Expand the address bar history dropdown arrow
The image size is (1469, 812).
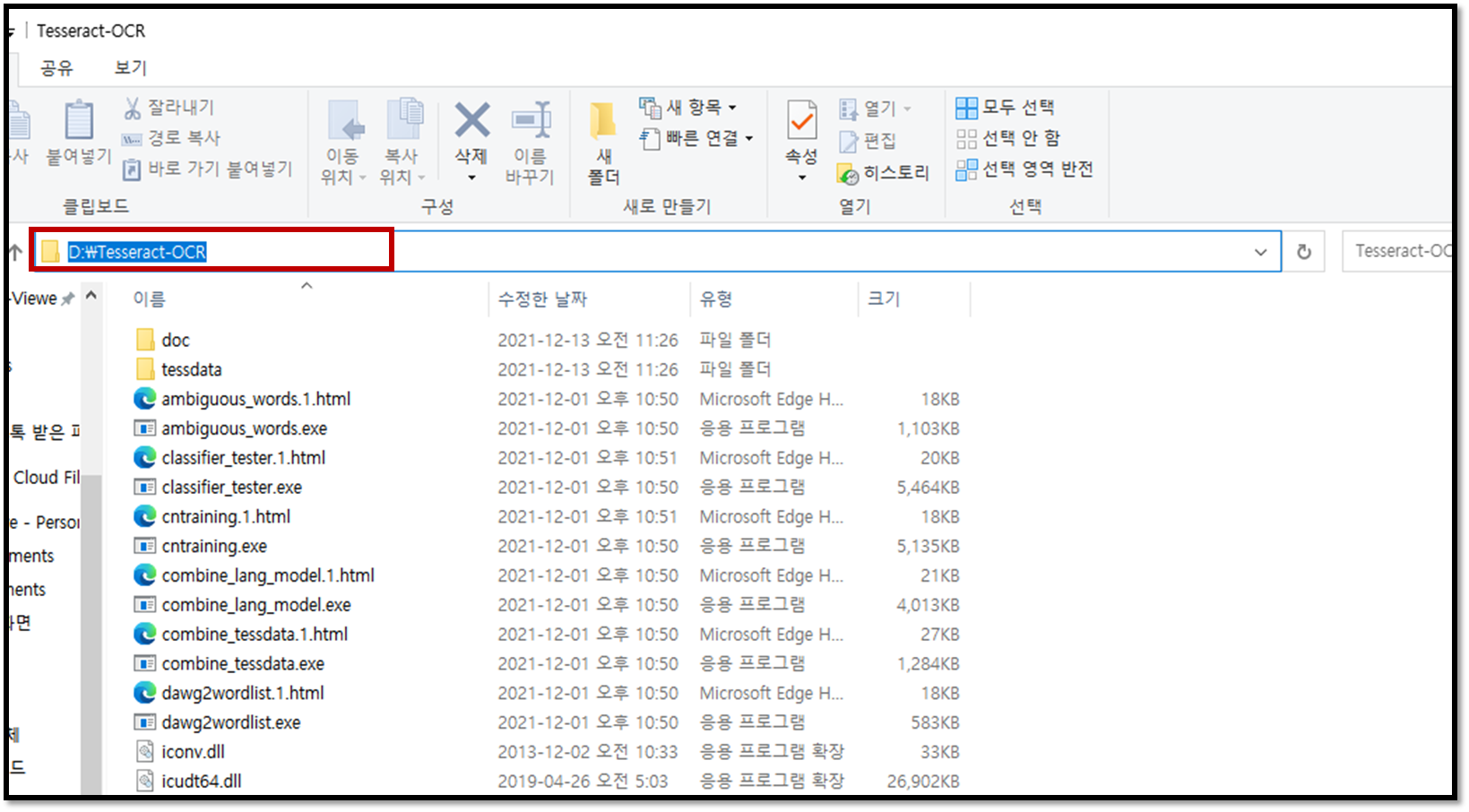(1260, 252)
